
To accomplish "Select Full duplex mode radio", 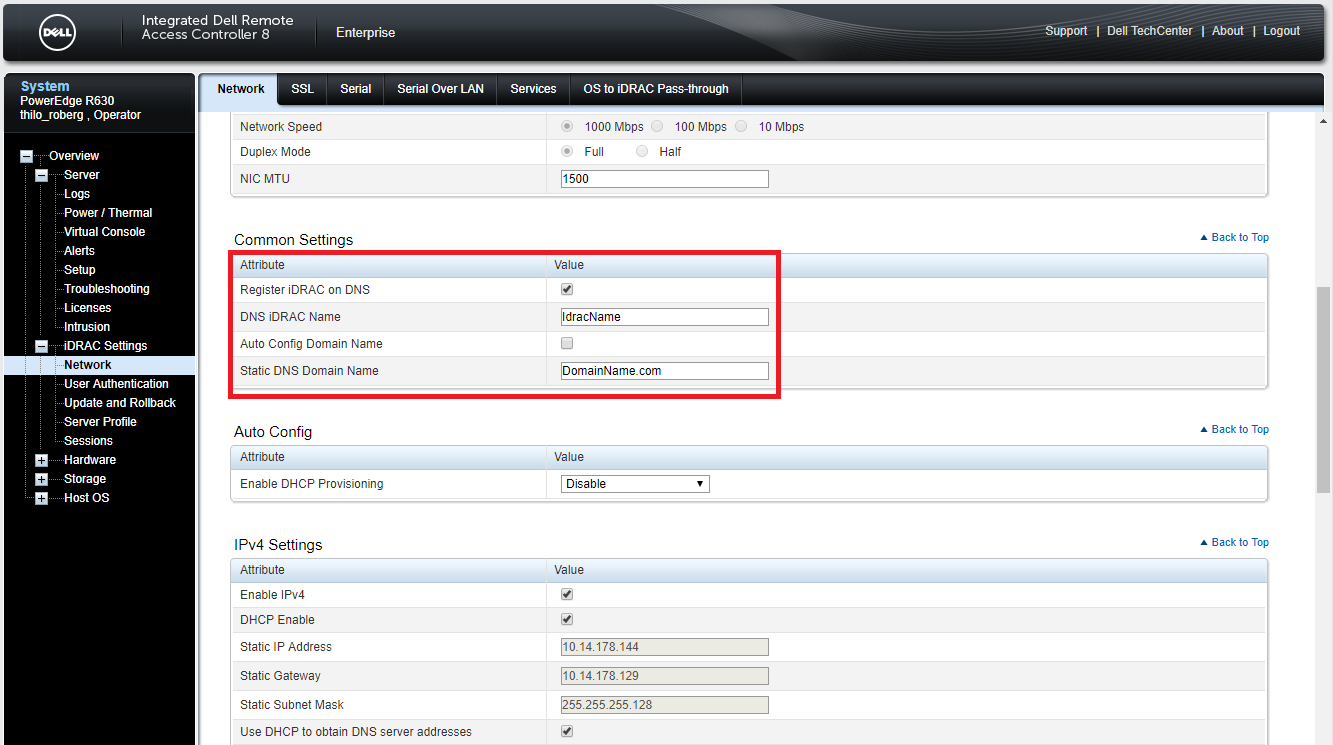I will tap(567, 152).
